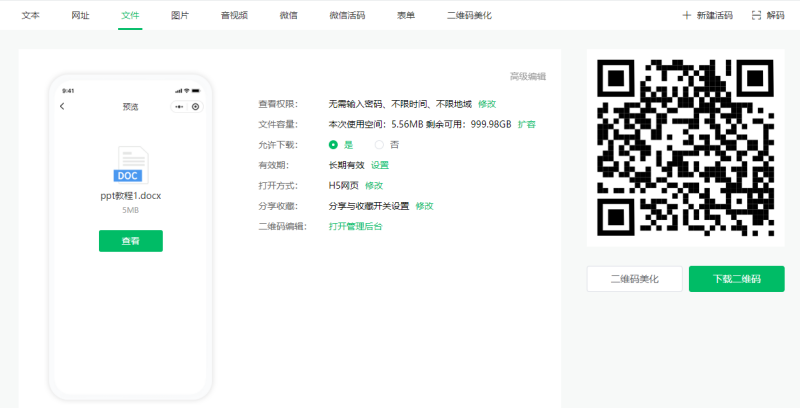
Task: Open the 网址 tab
Action: pos(80,16)
